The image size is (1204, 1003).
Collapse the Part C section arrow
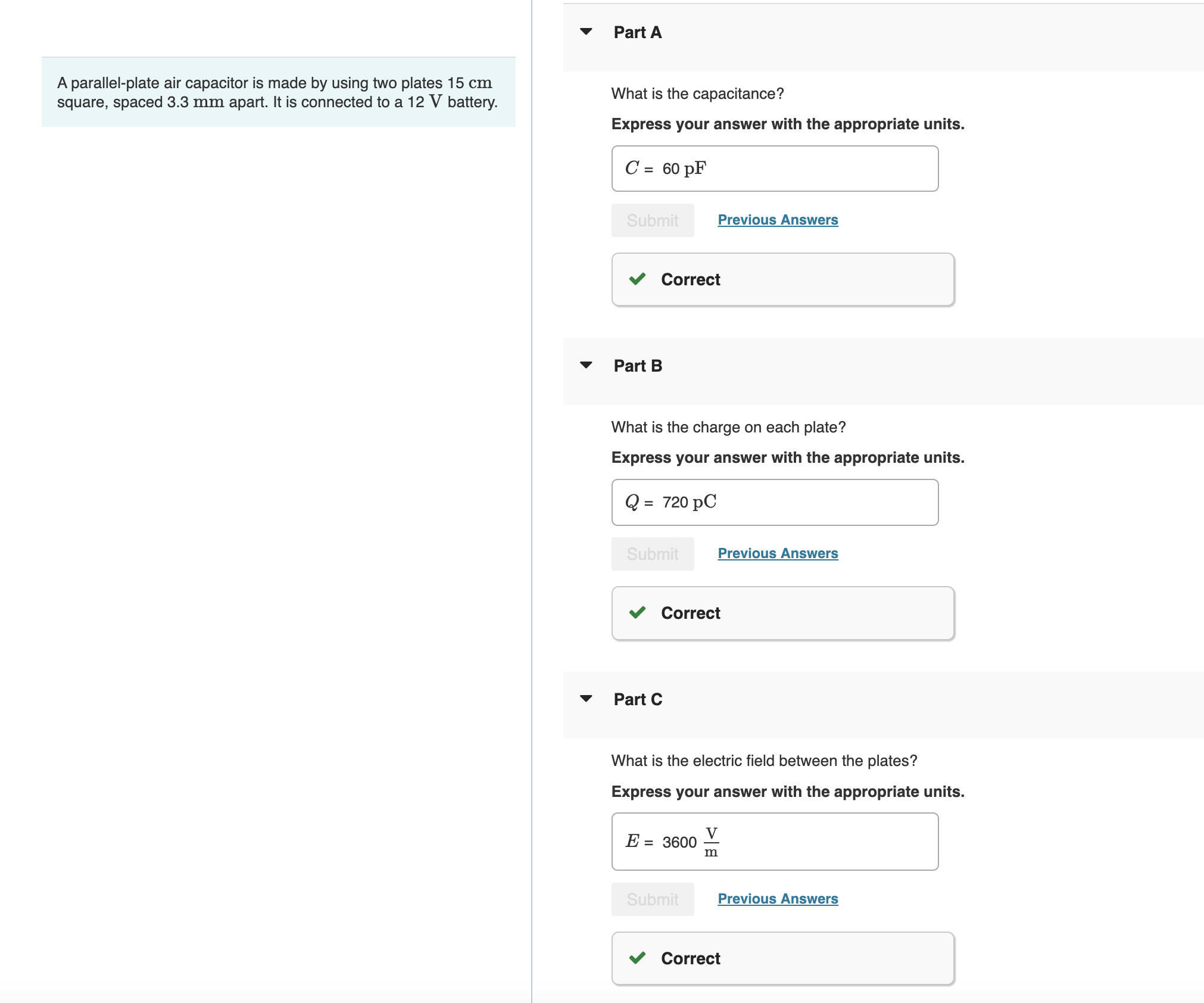pos(586,699)
